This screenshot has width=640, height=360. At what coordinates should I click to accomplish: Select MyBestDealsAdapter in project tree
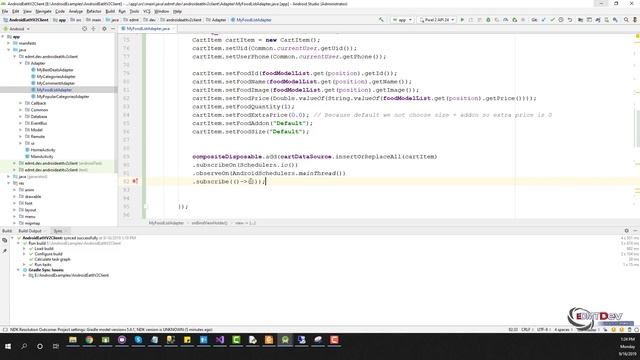pos(55,70)
